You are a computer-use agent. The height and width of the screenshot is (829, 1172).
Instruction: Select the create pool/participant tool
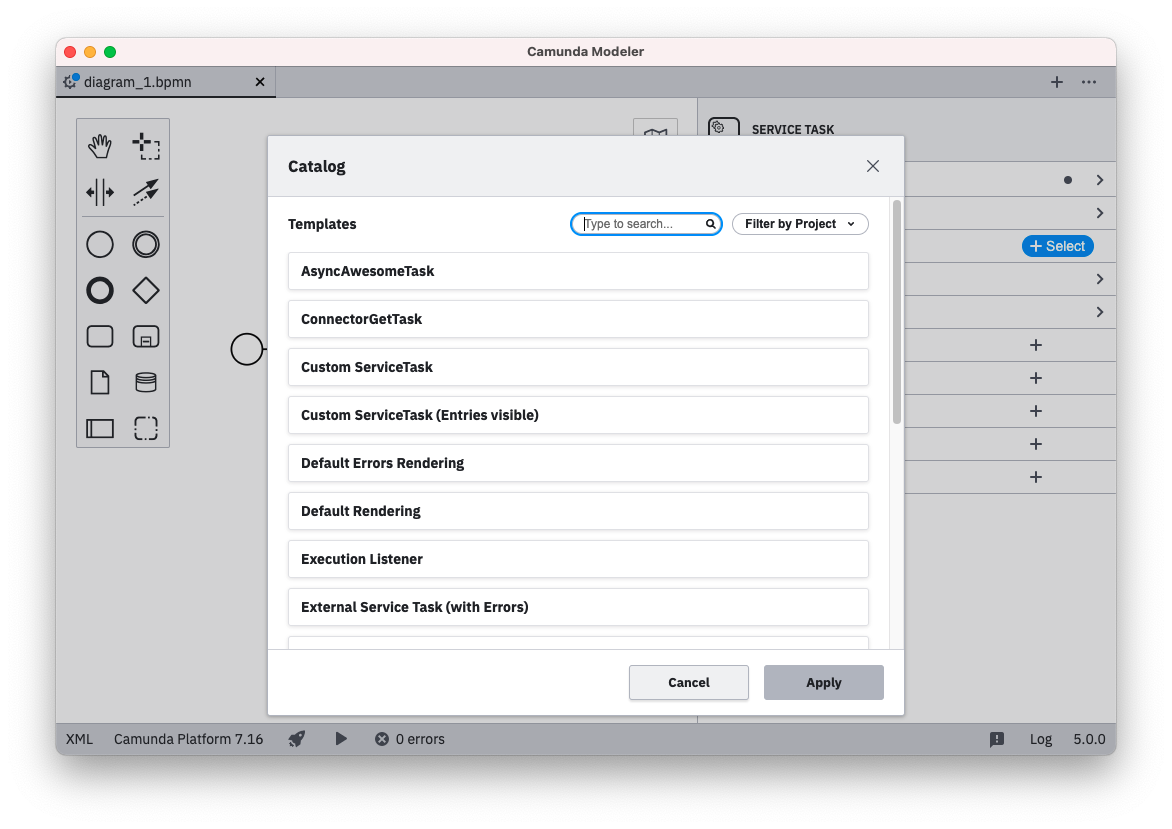[x=100, y=428]
